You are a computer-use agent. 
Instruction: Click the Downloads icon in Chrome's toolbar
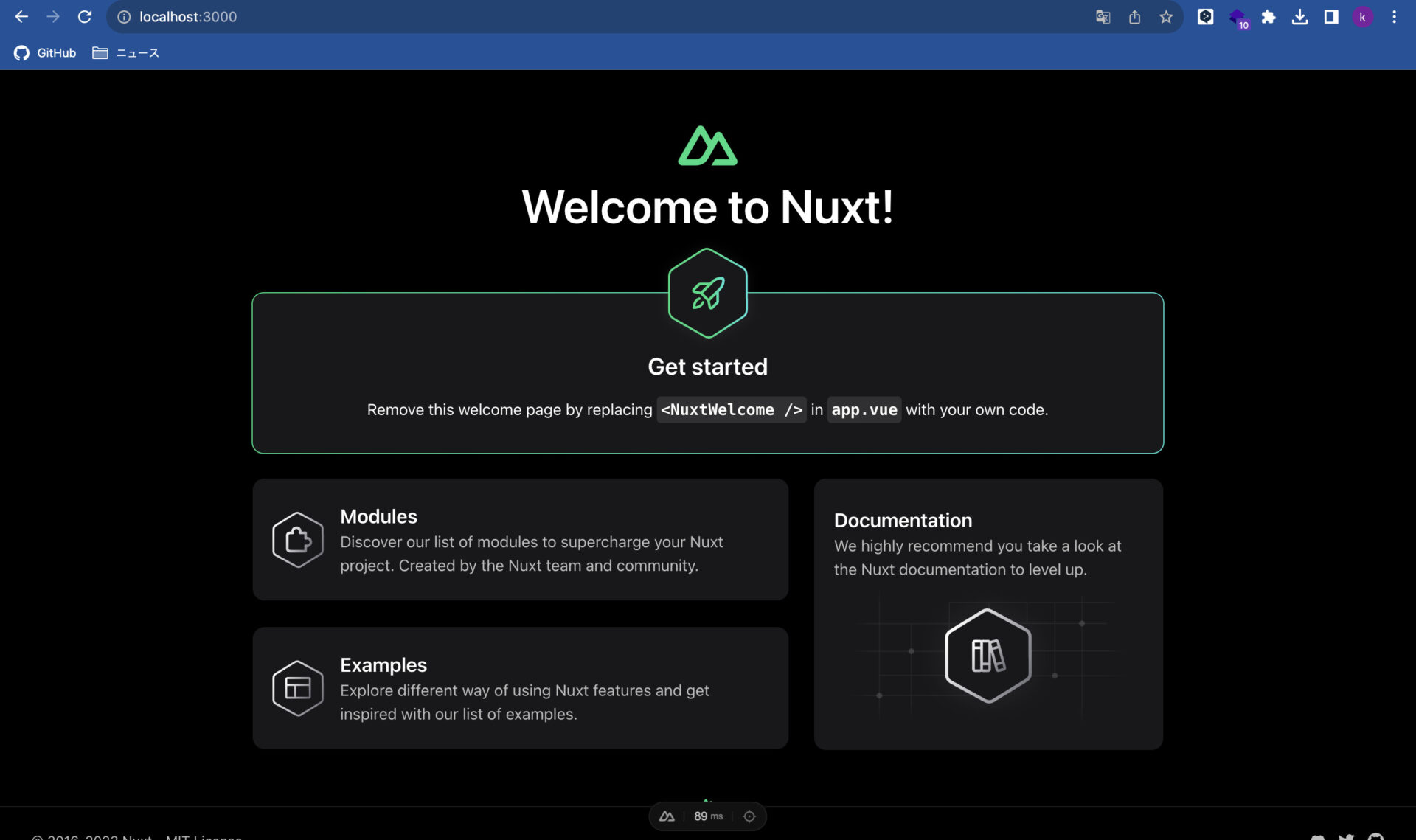(x=1301, y=16)
